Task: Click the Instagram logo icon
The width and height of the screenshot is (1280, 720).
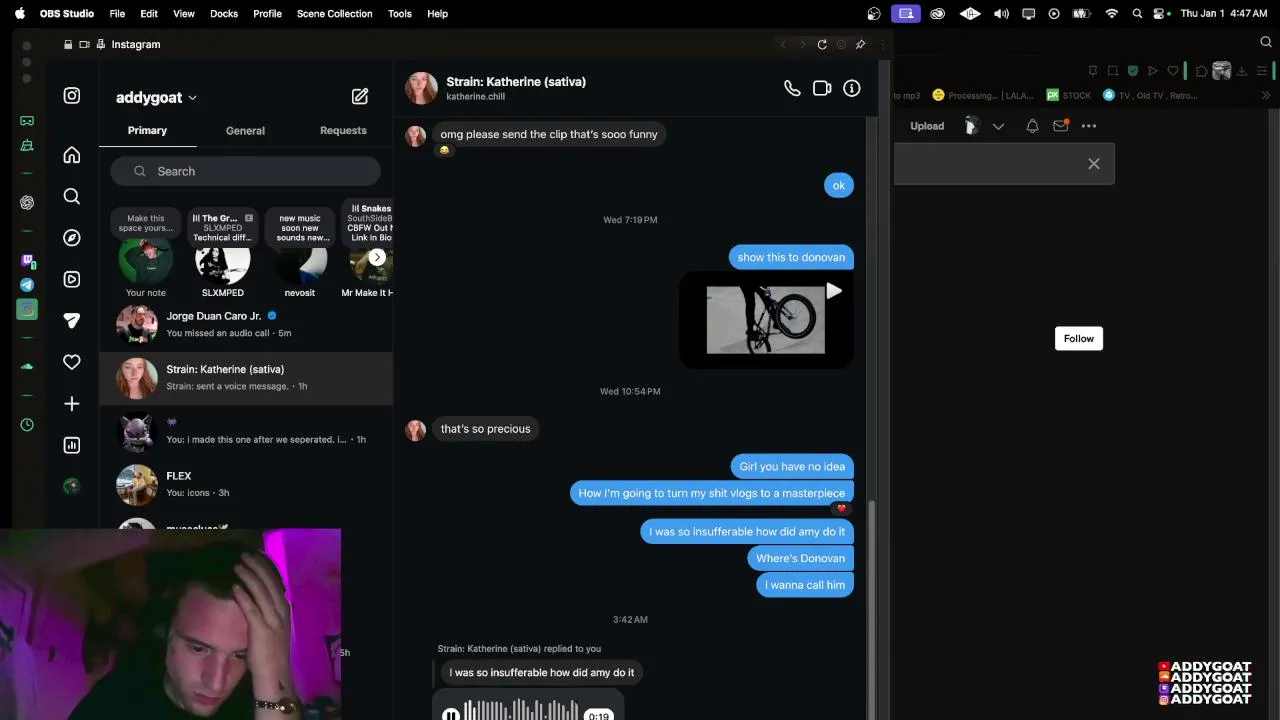Action: (72, 96)
